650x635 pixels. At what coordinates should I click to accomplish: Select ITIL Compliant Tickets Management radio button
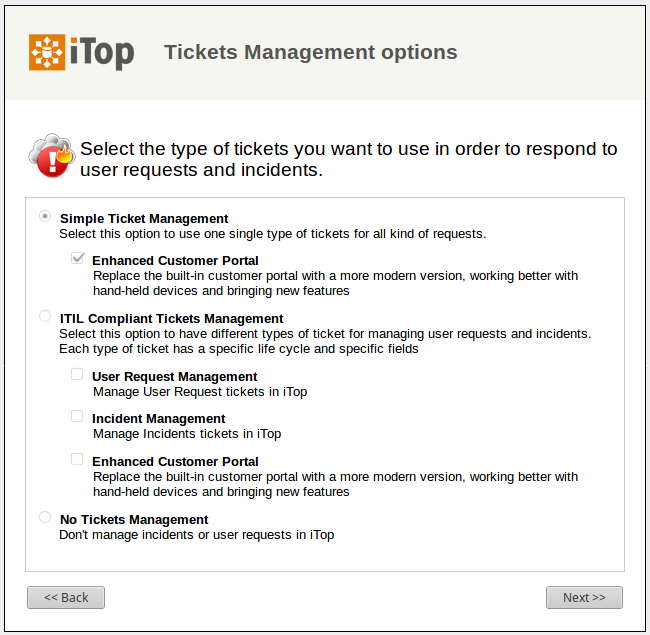click(x=45, y=316)
